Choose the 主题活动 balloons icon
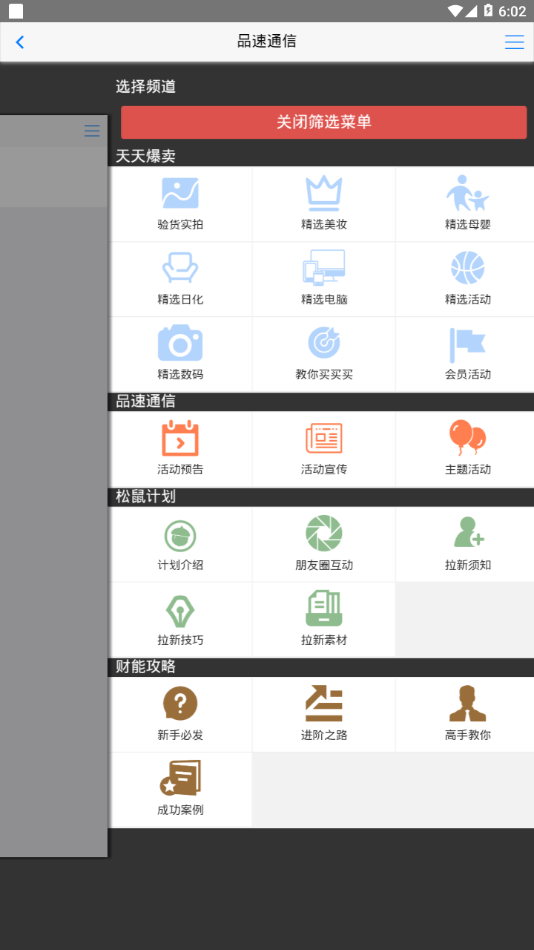 click(467, 437)
